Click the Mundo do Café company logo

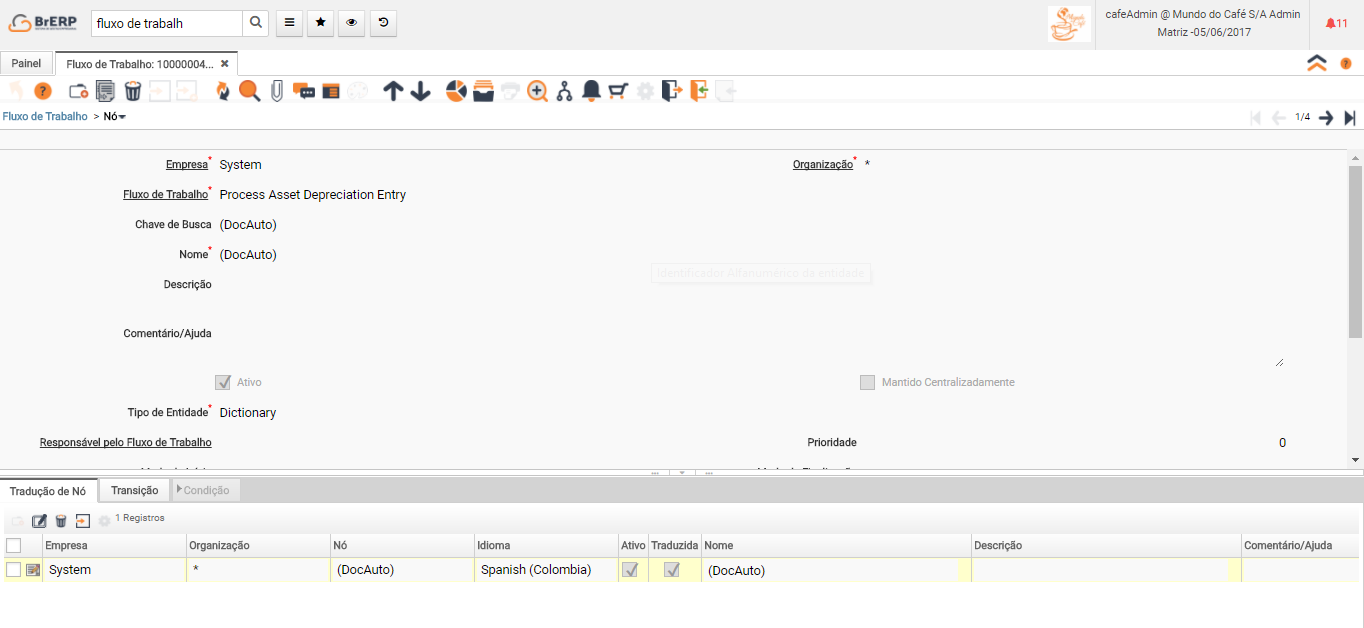pos(1069,24)
